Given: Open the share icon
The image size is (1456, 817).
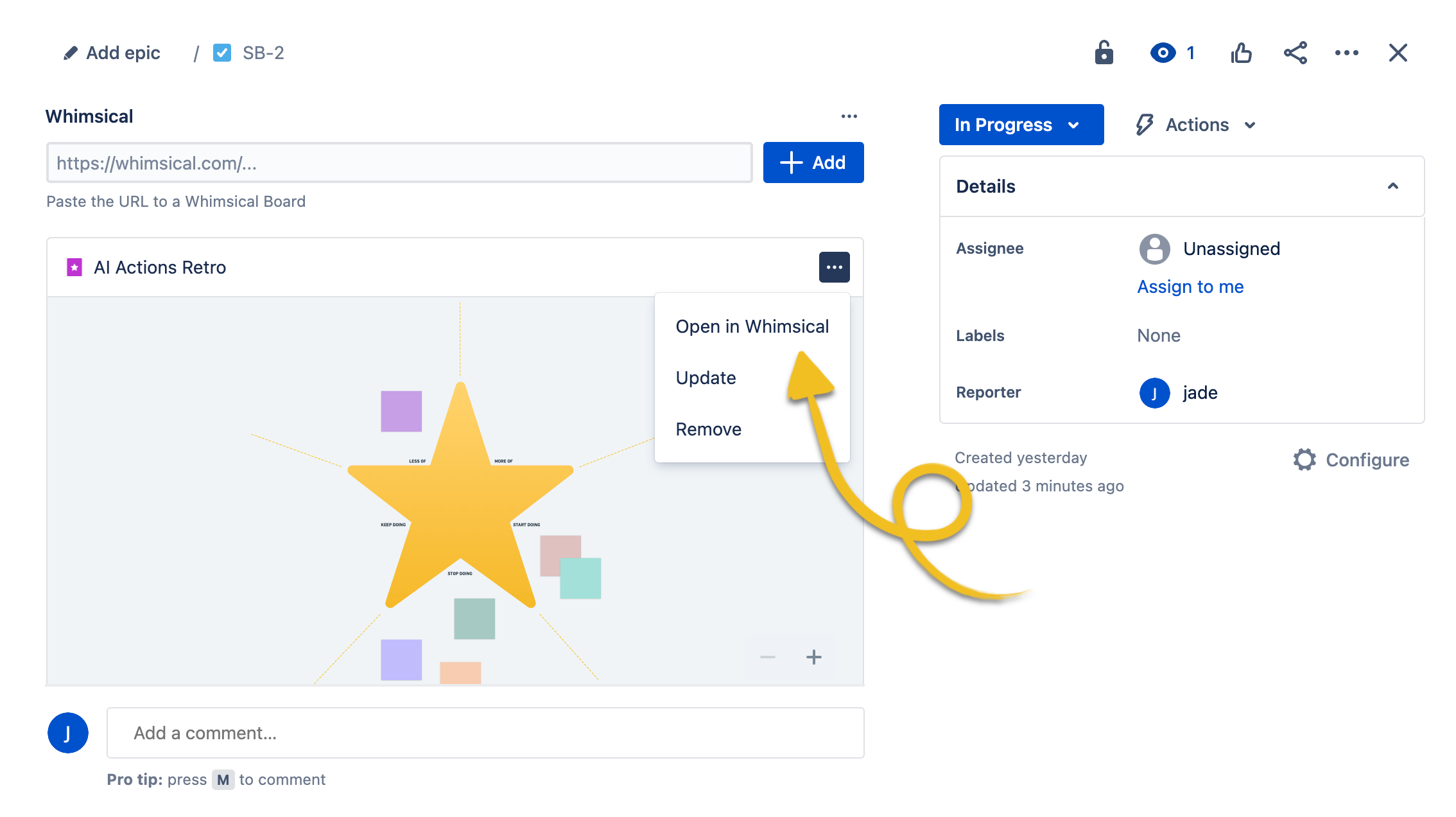Looking at the screenshot, I should (1295, 53).
